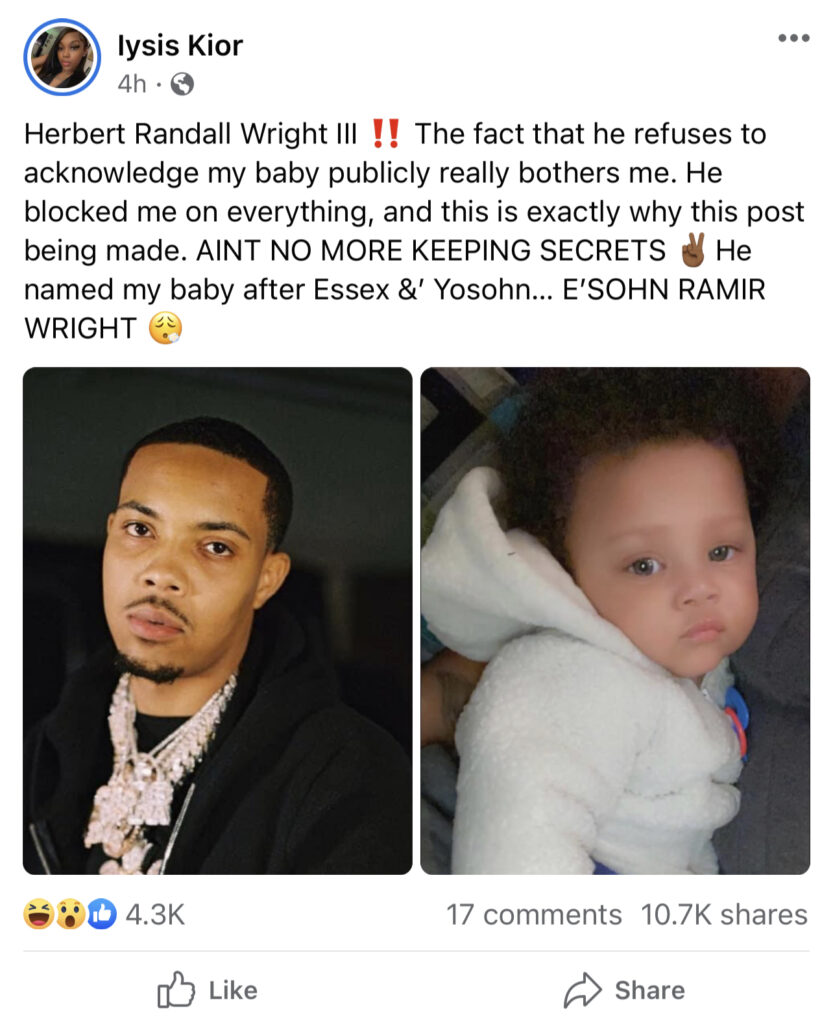Image resolution: width=833 pixels, height=1024 pixels.
Task: Click the share arrow icon
Action: point(582,990)
